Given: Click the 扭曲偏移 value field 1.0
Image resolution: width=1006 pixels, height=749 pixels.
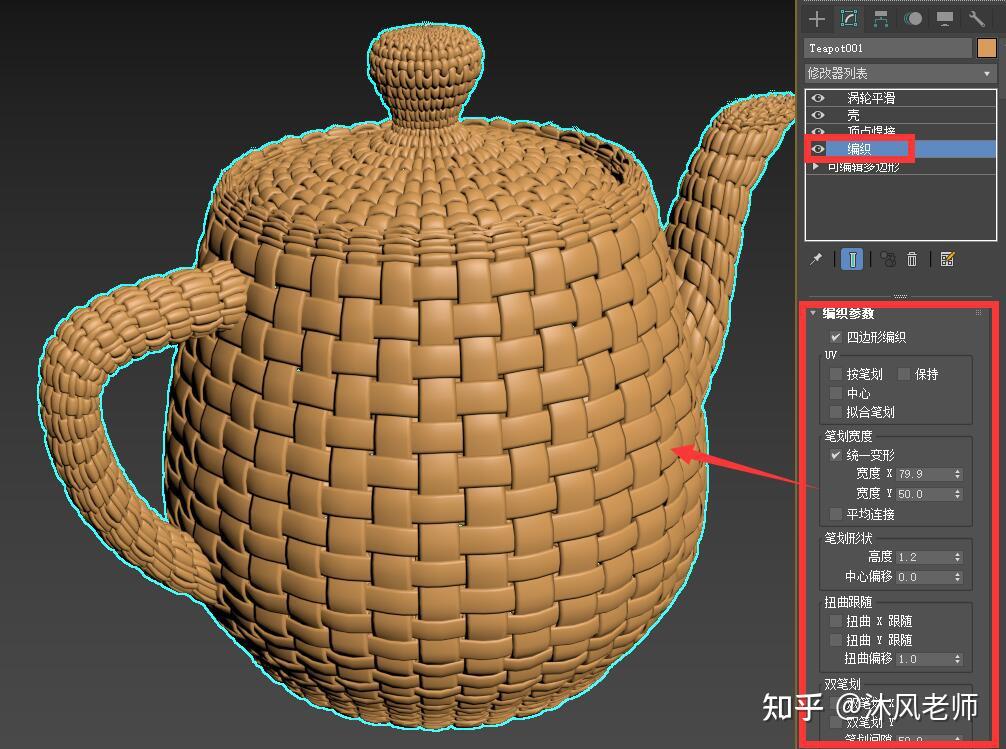Looking at the screenshot, I should 925,659.
